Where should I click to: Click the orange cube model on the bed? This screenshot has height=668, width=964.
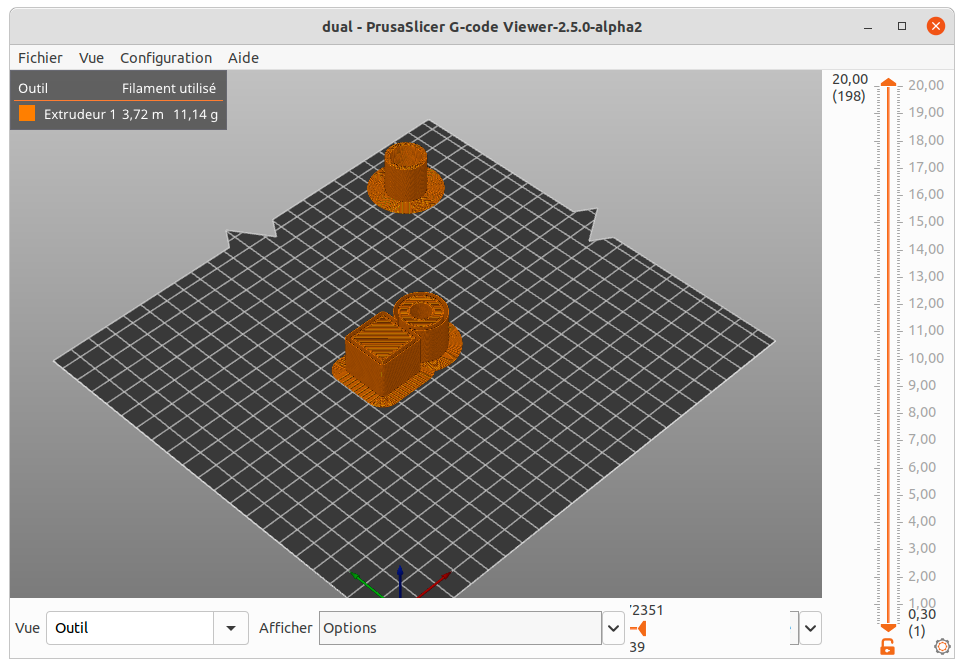(x=381, y=353)
